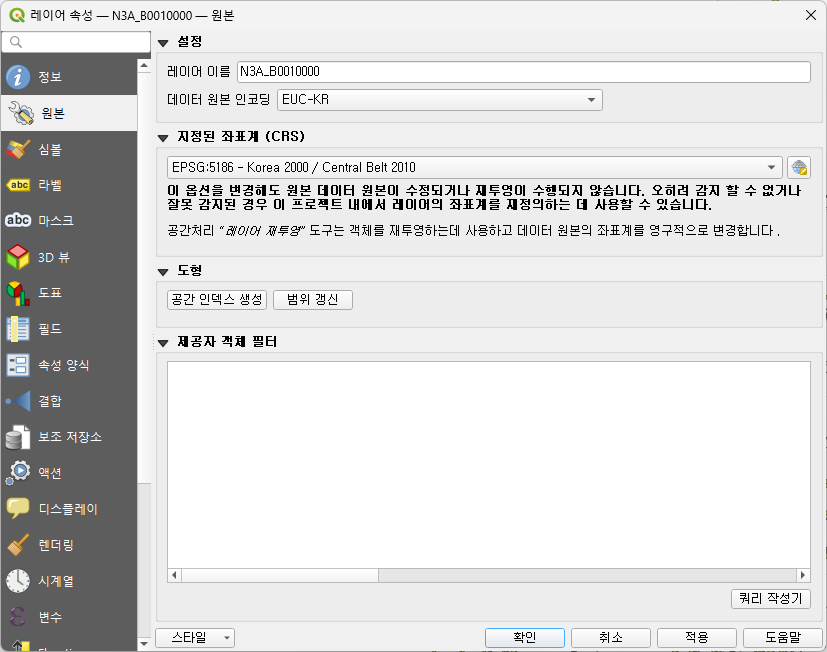Click the sidebar search field
This screenshot has width=827, height=652.
pos(76,42)
